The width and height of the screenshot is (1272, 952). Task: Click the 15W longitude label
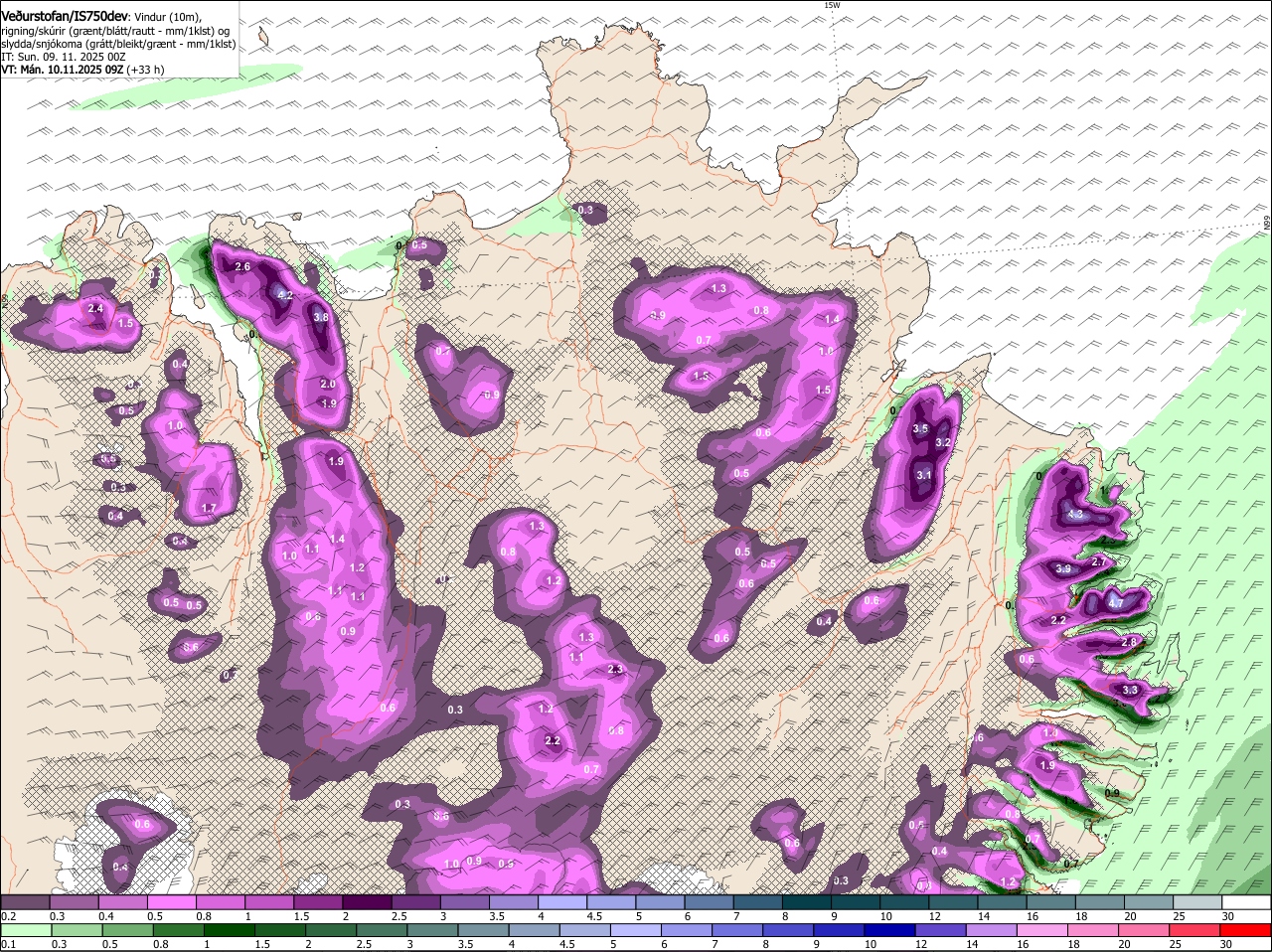pos(832,5)
